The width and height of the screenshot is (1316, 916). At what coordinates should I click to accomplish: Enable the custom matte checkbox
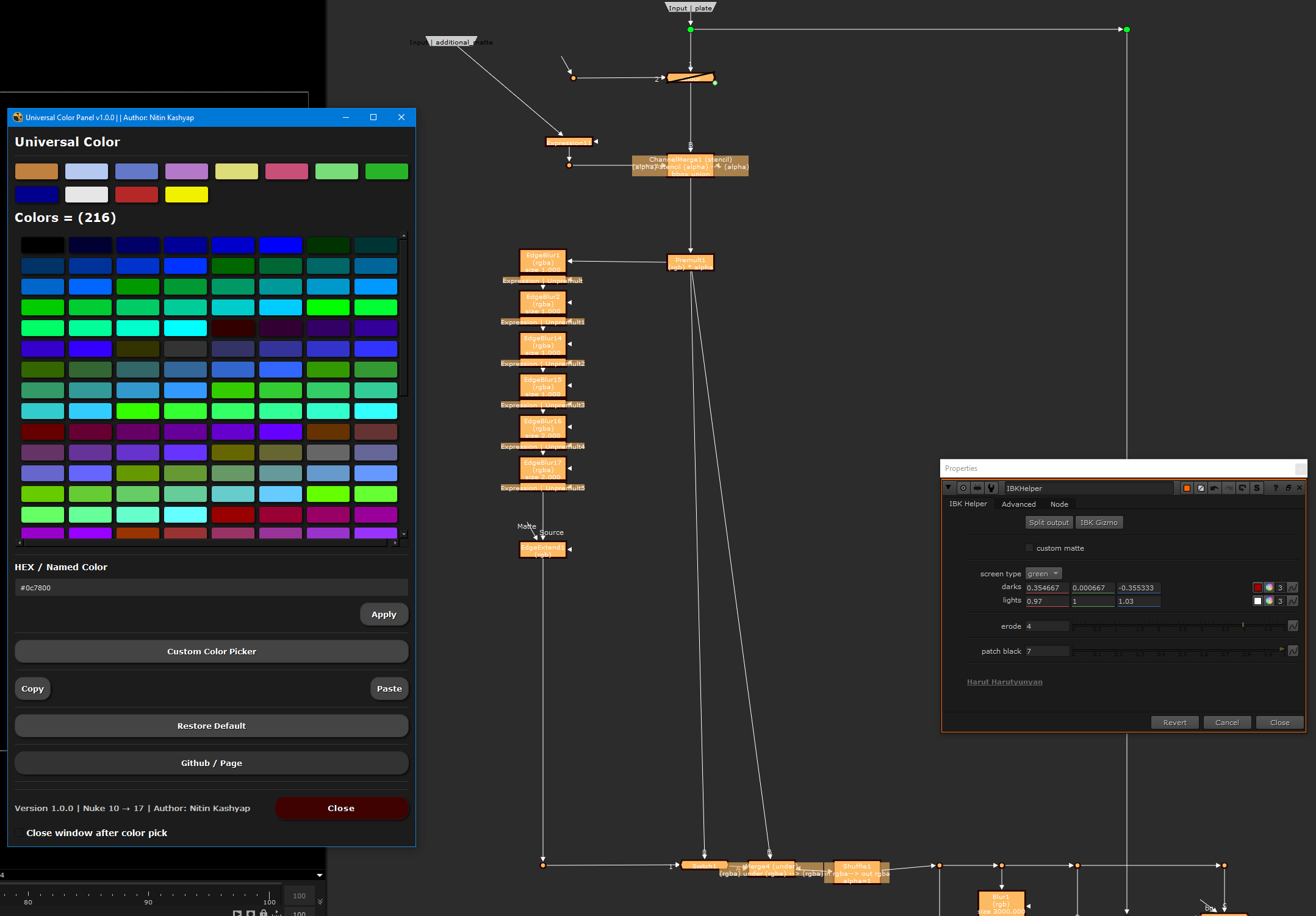(x=1029, y=548)
